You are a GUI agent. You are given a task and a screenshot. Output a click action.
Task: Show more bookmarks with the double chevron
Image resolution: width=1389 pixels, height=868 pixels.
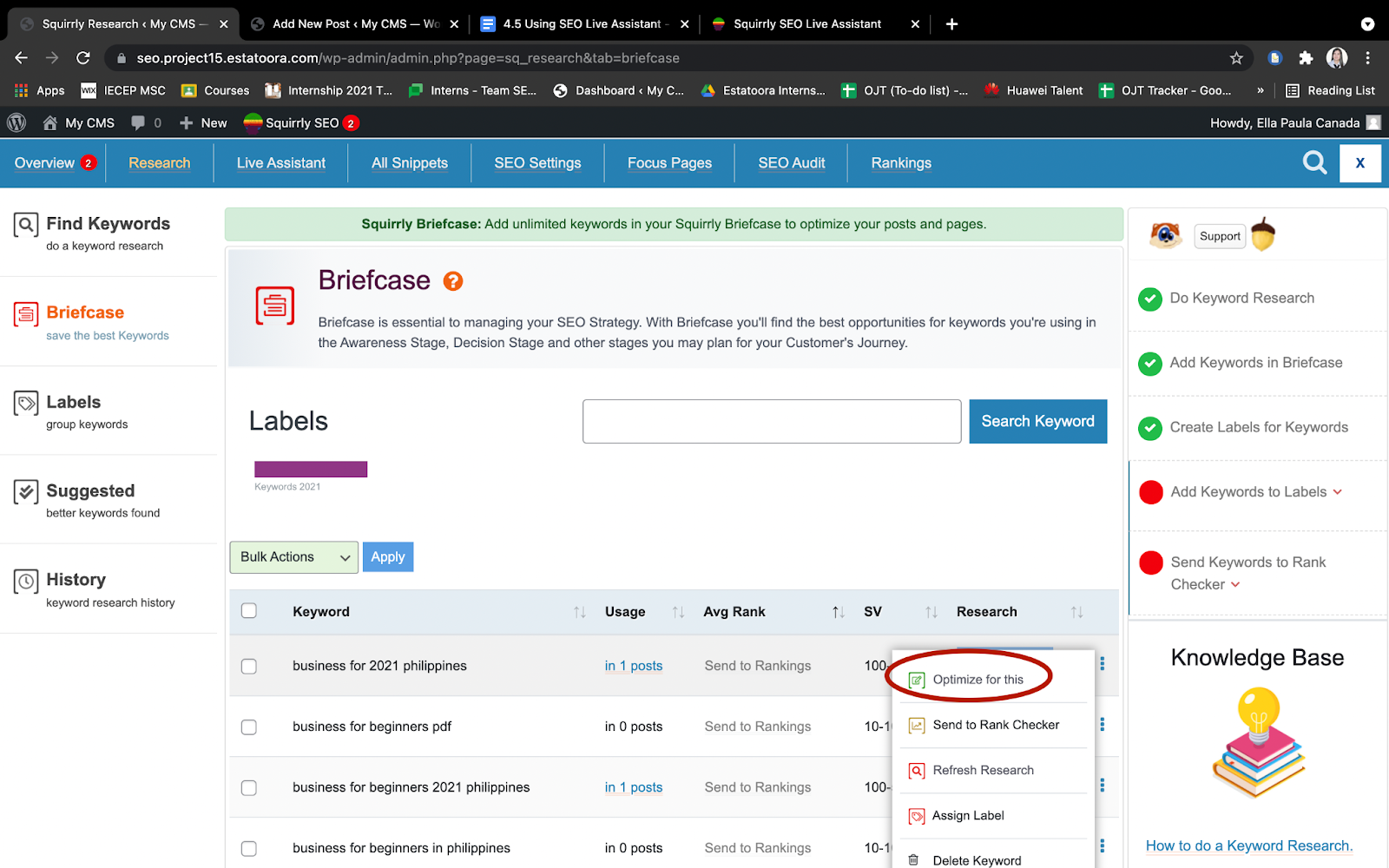[x=1261, y=90]
